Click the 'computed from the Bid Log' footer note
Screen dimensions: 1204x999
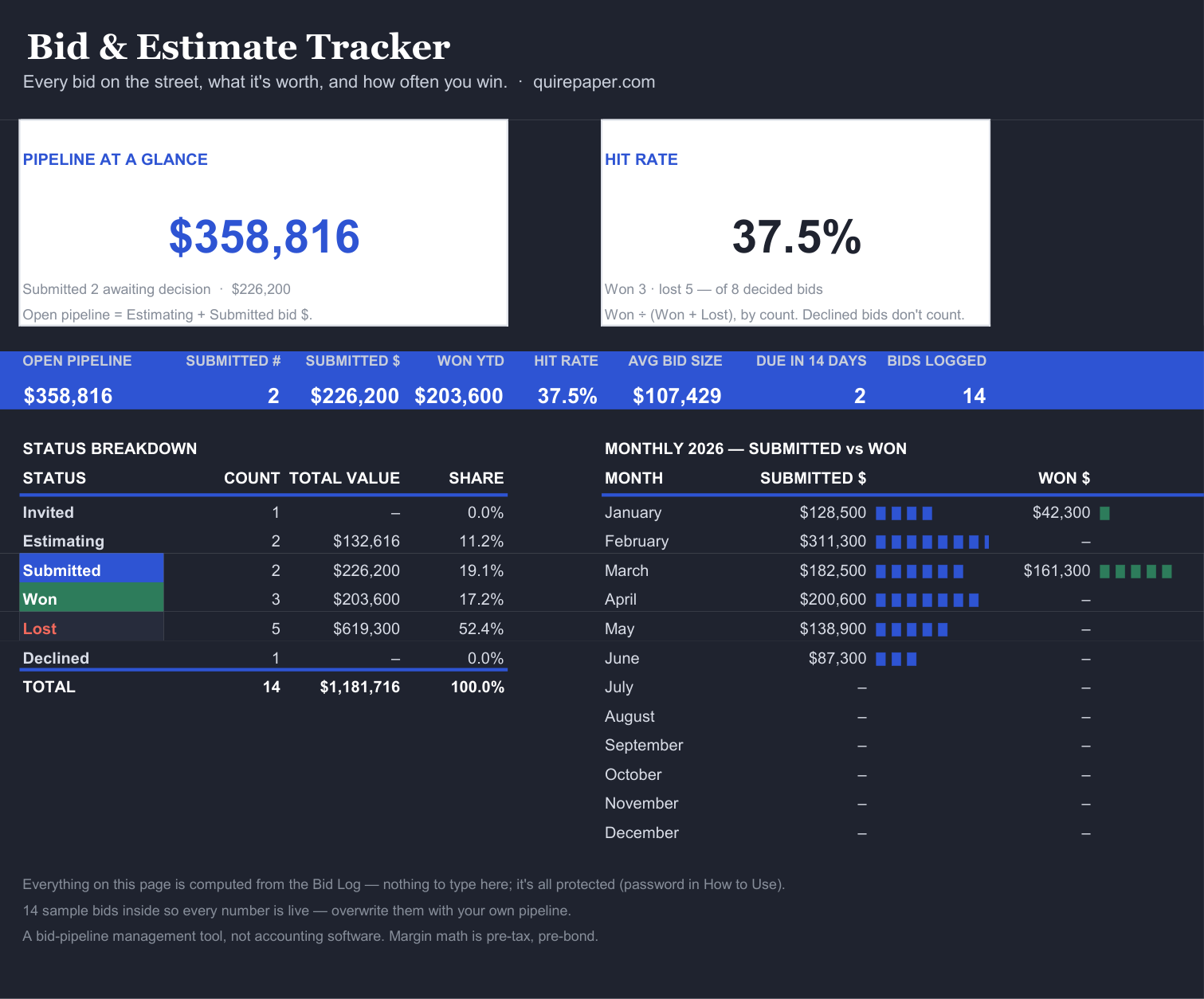(x=403, y=884)
